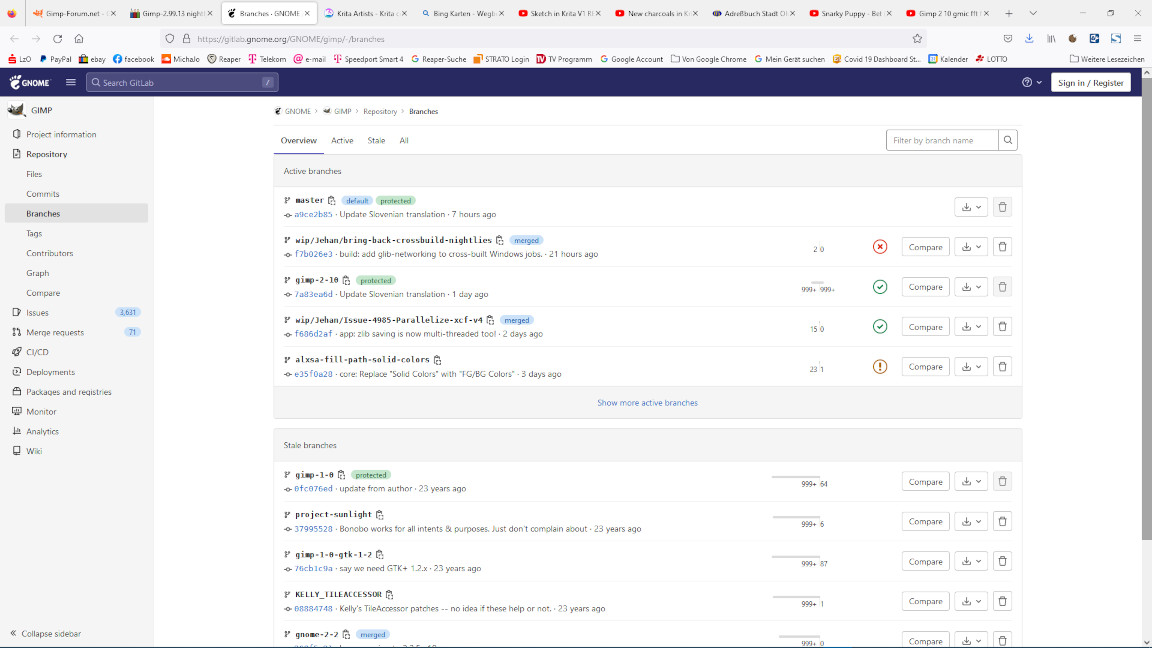Open GitLab hamburger menu

[71, 82]
